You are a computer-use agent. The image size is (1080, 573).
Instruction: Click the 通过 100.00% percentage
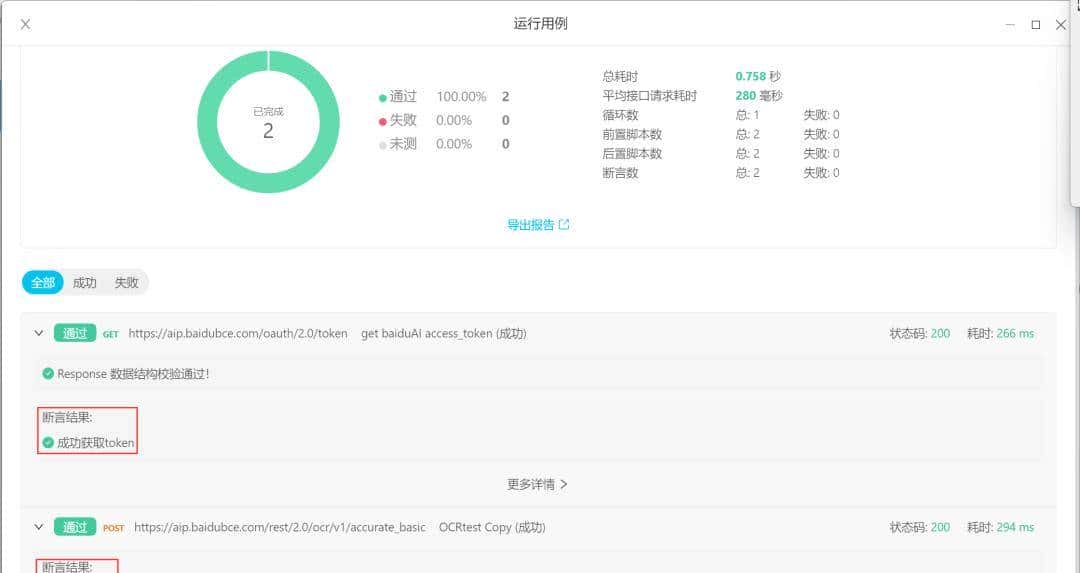pyautogui.click(x=461, y=96)
